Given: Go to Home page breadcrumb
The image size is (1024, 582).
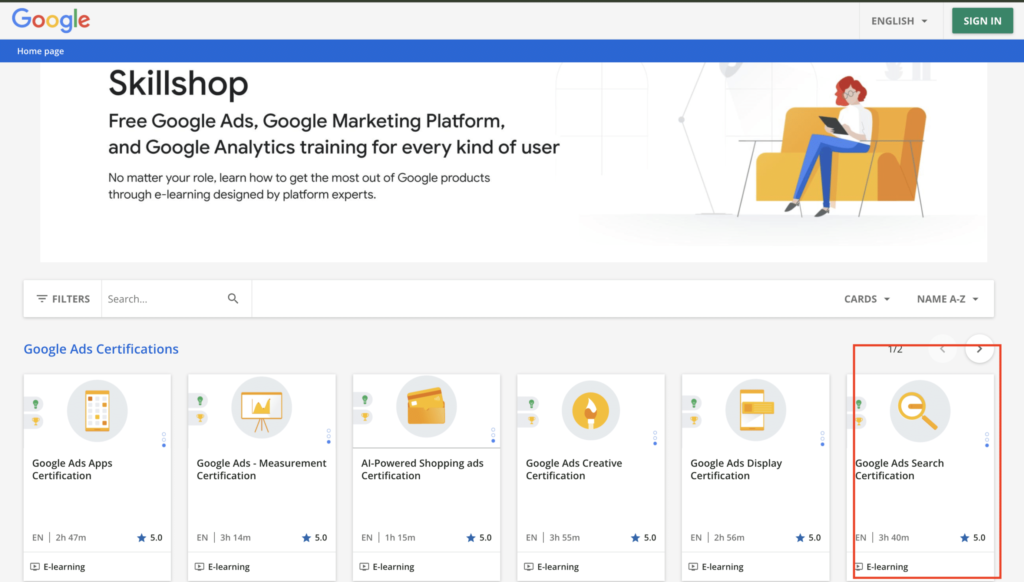Looking at the screenshot, I should (x=40, y=51).
